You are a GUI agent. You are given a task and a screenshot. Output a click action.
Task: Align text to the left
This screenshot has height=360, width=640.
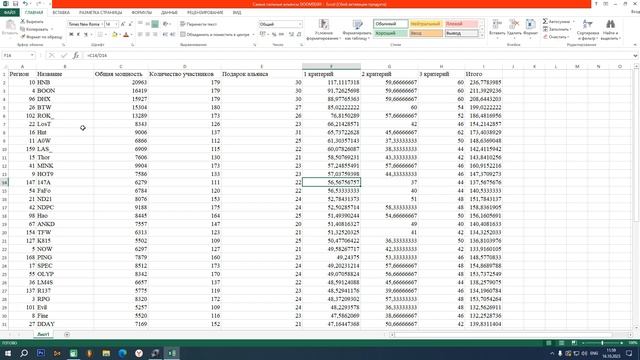click(140, 35)
